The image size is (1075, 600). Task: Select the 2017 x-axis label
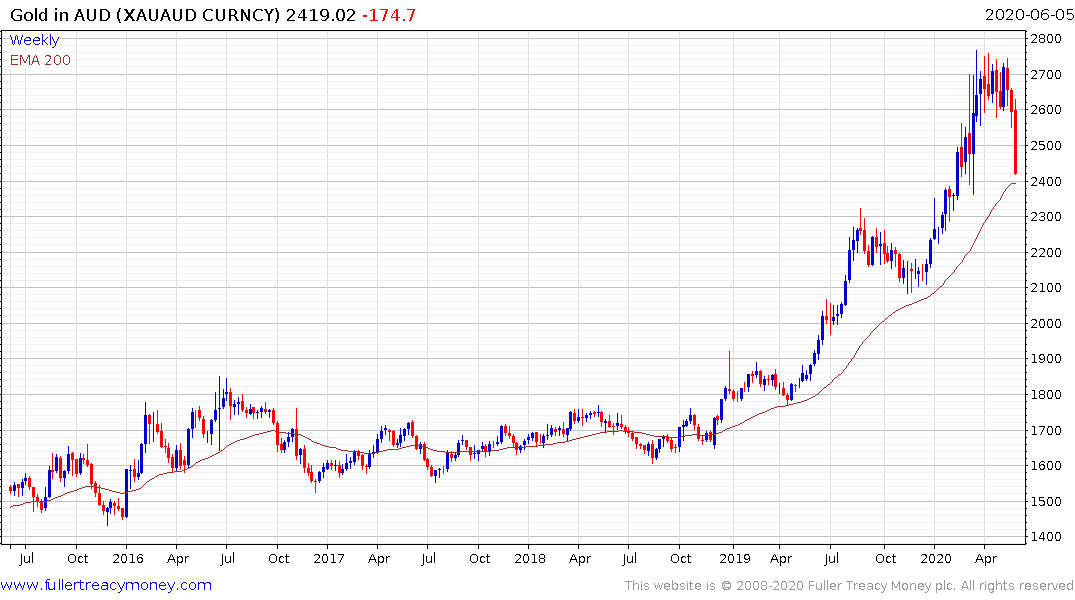tap(328, 558)
